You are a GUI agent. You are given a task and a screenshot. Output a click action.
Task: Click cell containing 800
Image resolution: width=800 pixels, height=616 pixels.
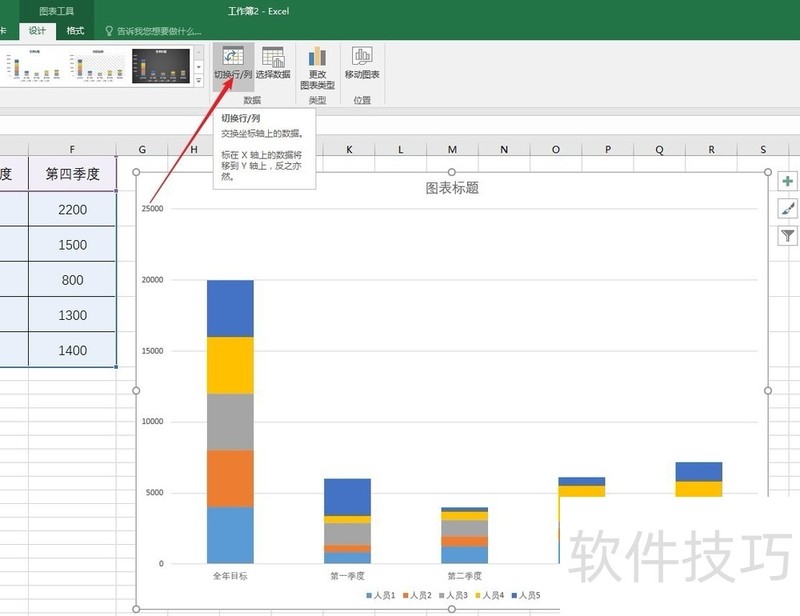72,280
